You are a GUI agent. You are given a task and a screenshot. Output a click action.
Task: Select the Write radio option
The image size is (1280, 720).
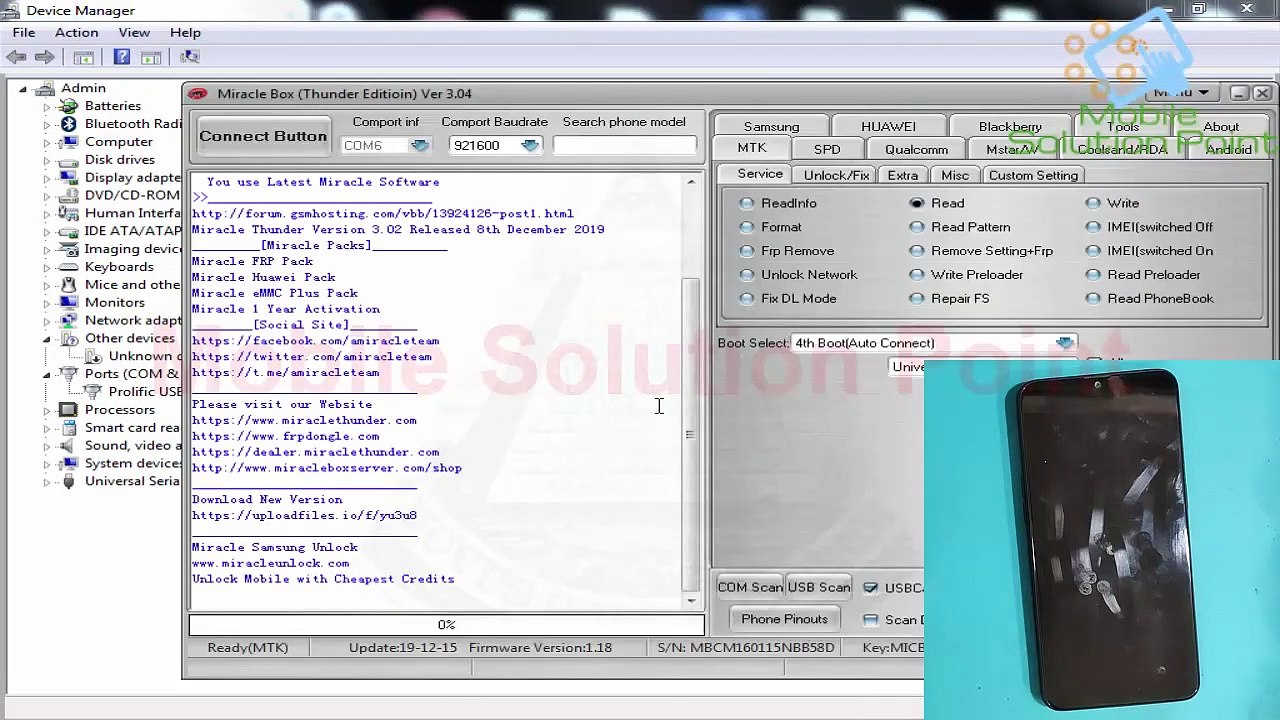pos(1093,203)
